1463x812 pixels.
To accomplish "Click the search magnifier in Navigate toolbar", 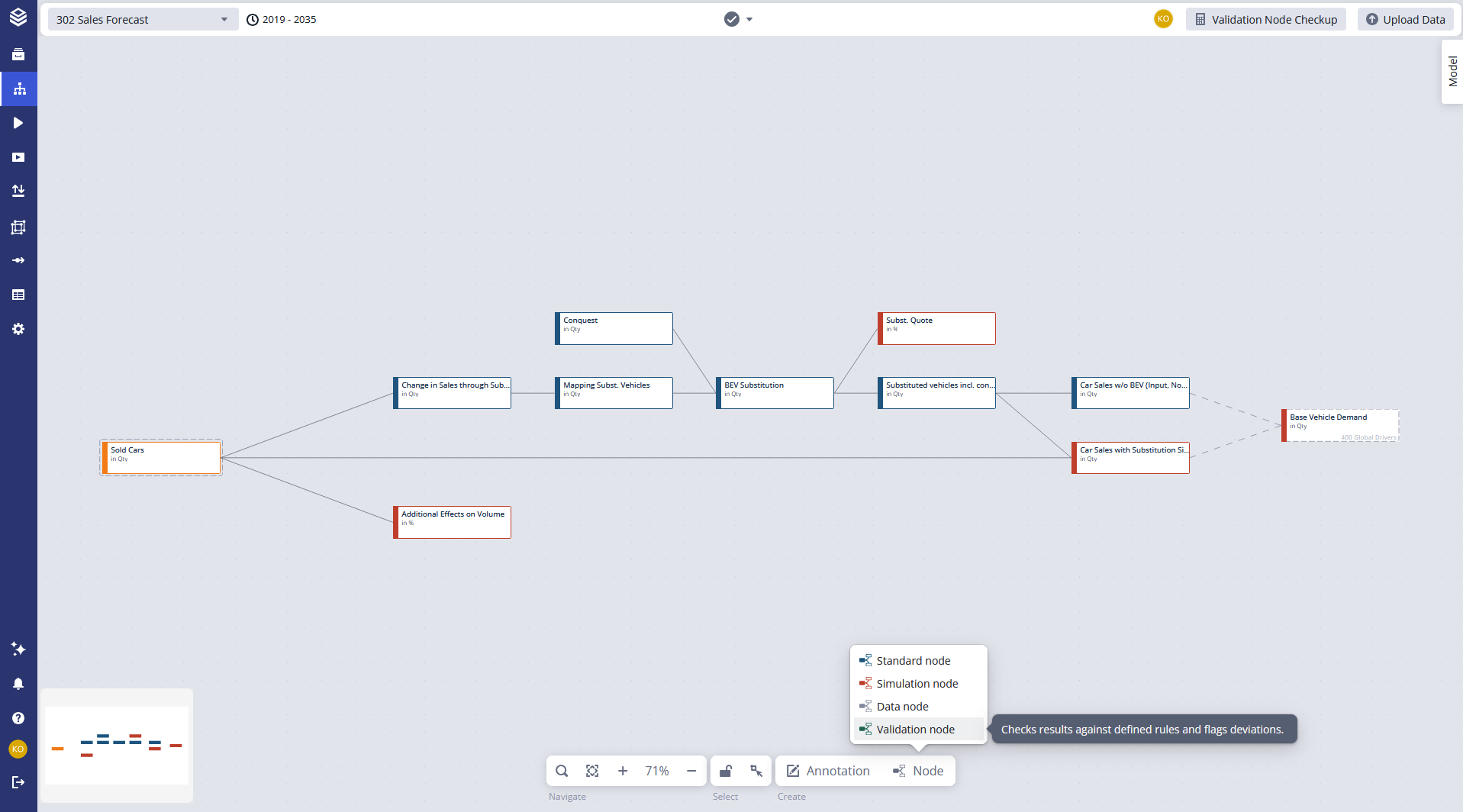I will (562, 771).
